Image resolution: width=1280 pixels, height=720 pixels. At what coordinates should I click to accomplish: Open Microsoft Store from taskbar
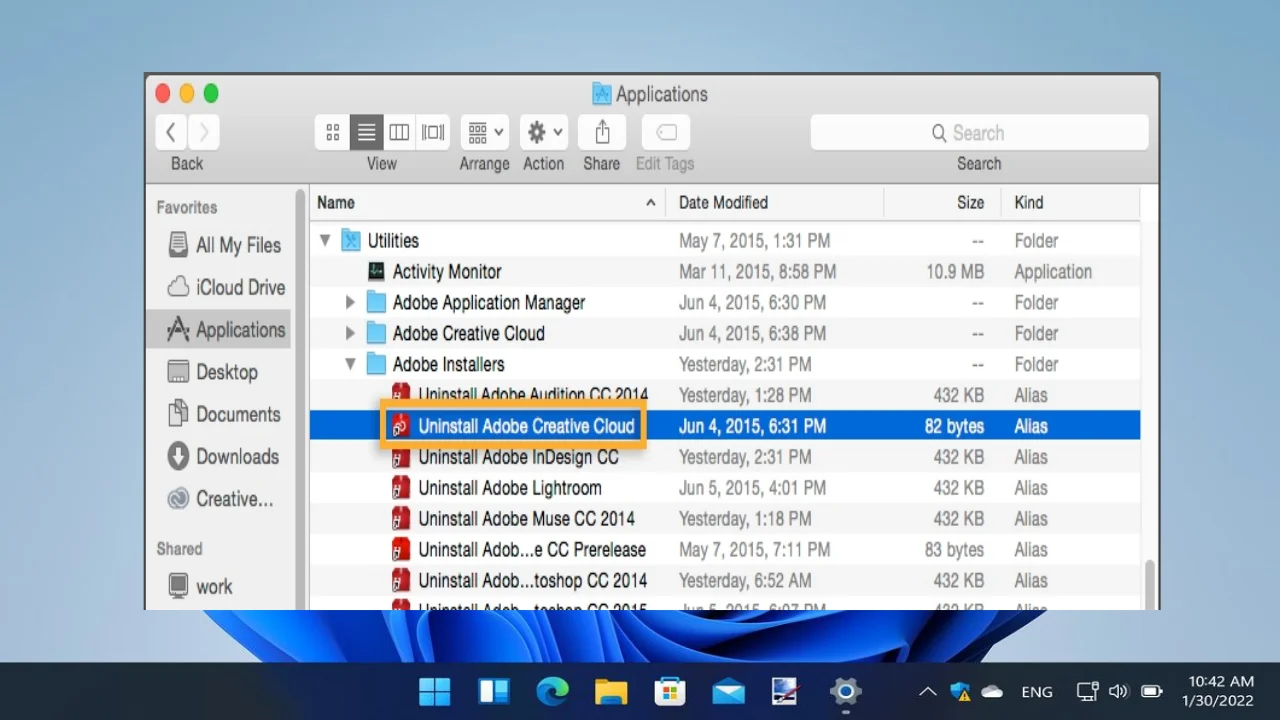coord(669,691)
